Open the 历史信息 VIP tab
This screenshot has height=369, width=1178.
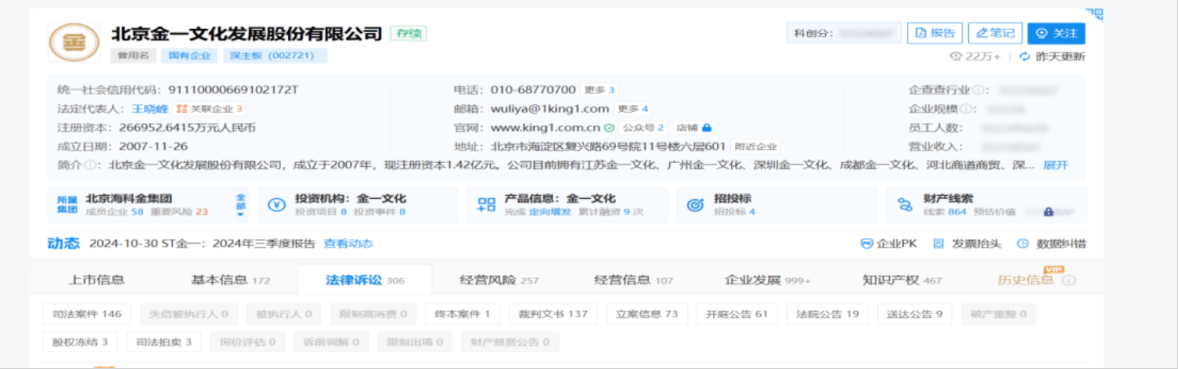coord(1025,280)
